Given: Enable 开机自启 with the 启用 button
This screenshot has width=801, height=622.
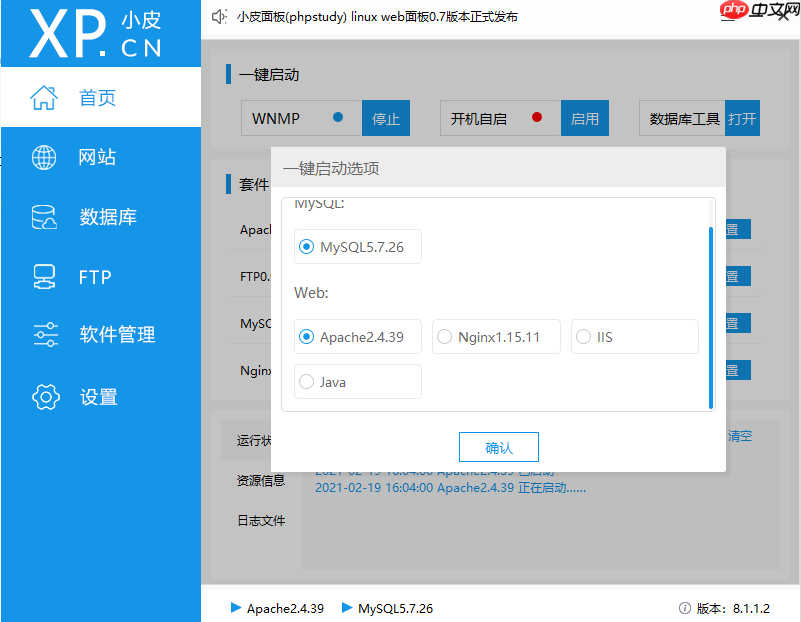Looking at the screenshot, I should [x=585, y=118].
